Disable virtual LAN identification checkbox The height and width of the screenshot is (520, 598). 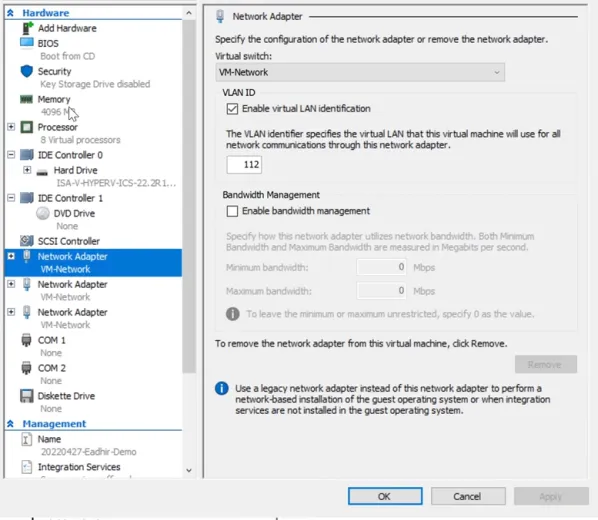click(232, 109)
